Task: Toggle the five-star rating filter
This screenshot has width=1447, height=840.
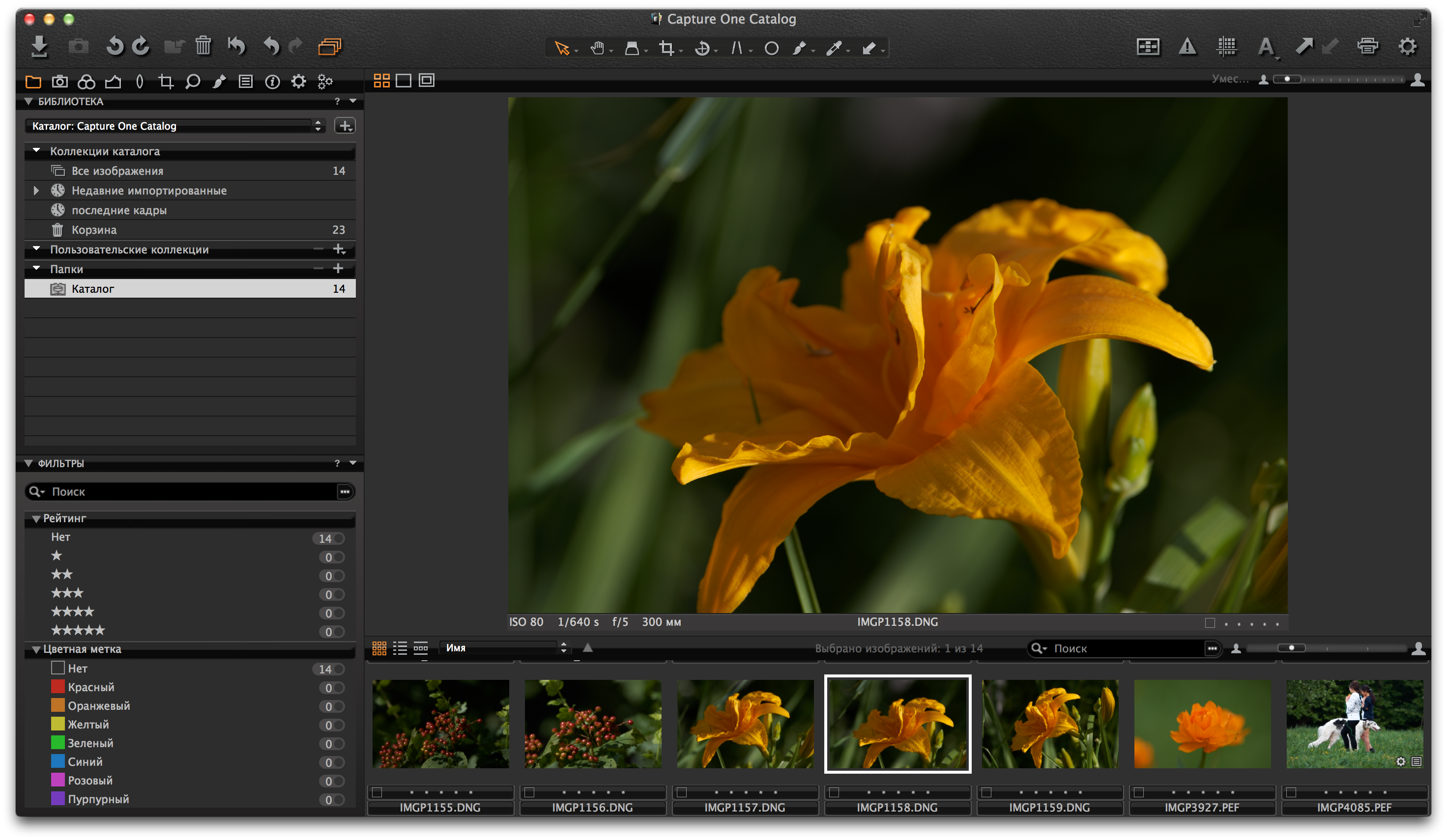Action: pos(78,630)
